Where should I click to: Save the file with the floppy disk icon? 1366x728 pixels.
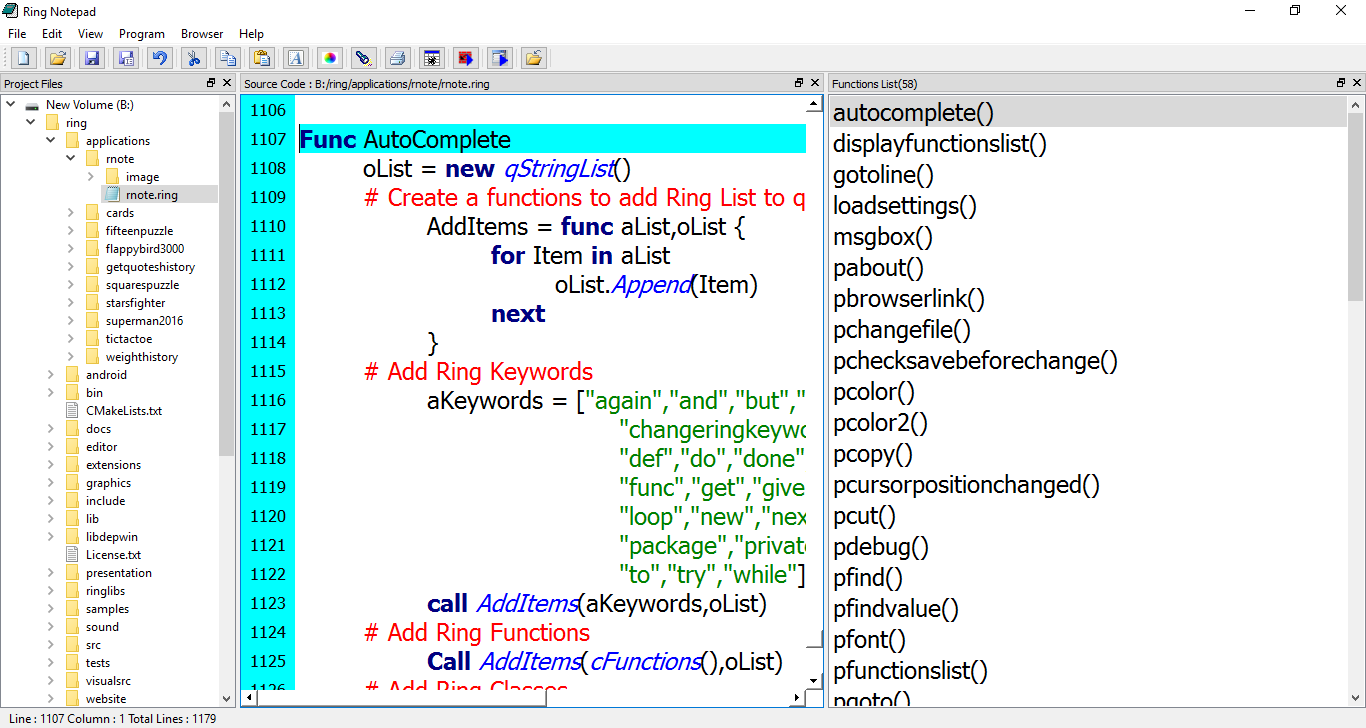(x=91, y=58)
